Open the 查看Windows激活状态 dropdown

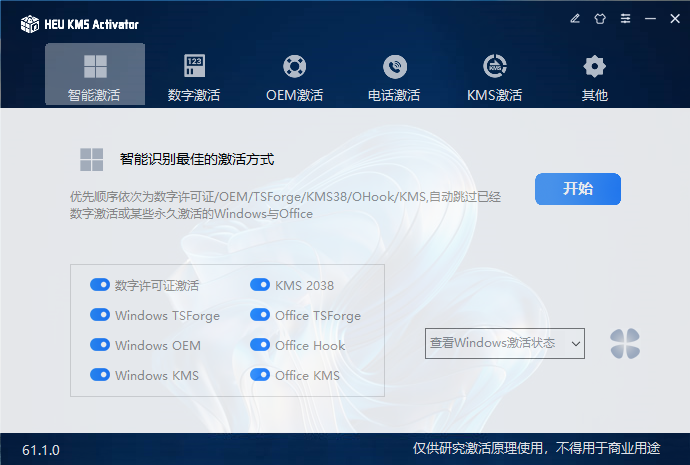pyautogui.click(x=505, y=343)
